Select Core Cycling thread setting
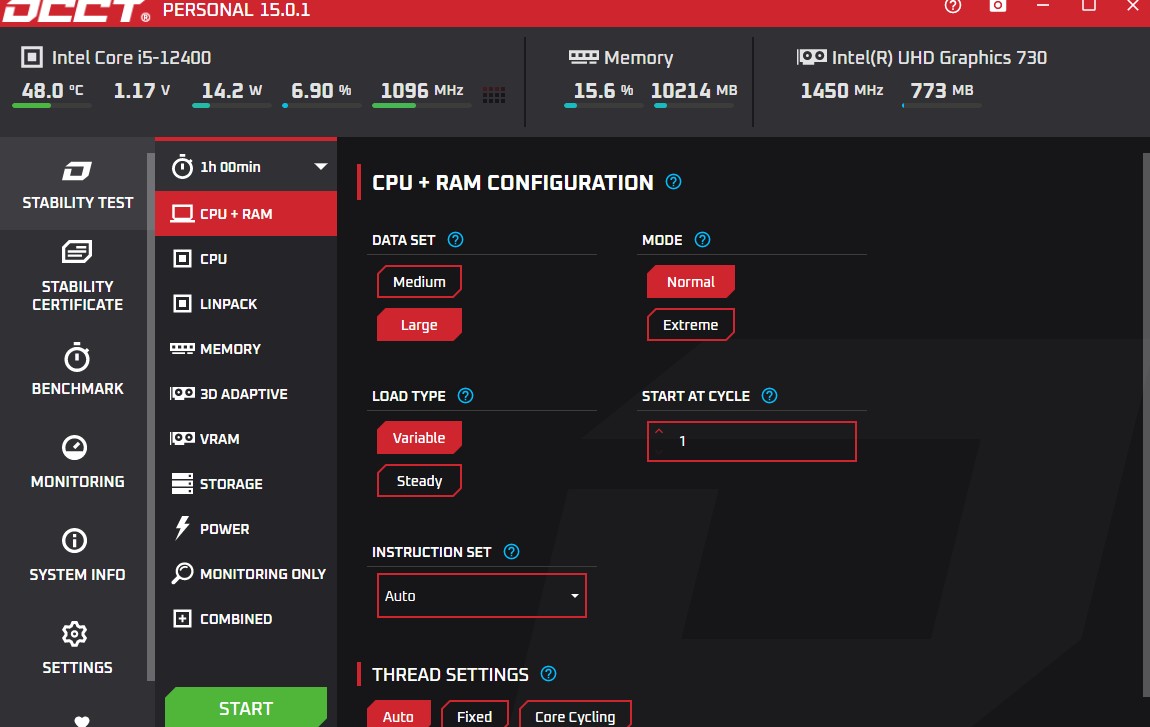The image size is (1150, 727). pyautogui.click(x=575, y=716)
